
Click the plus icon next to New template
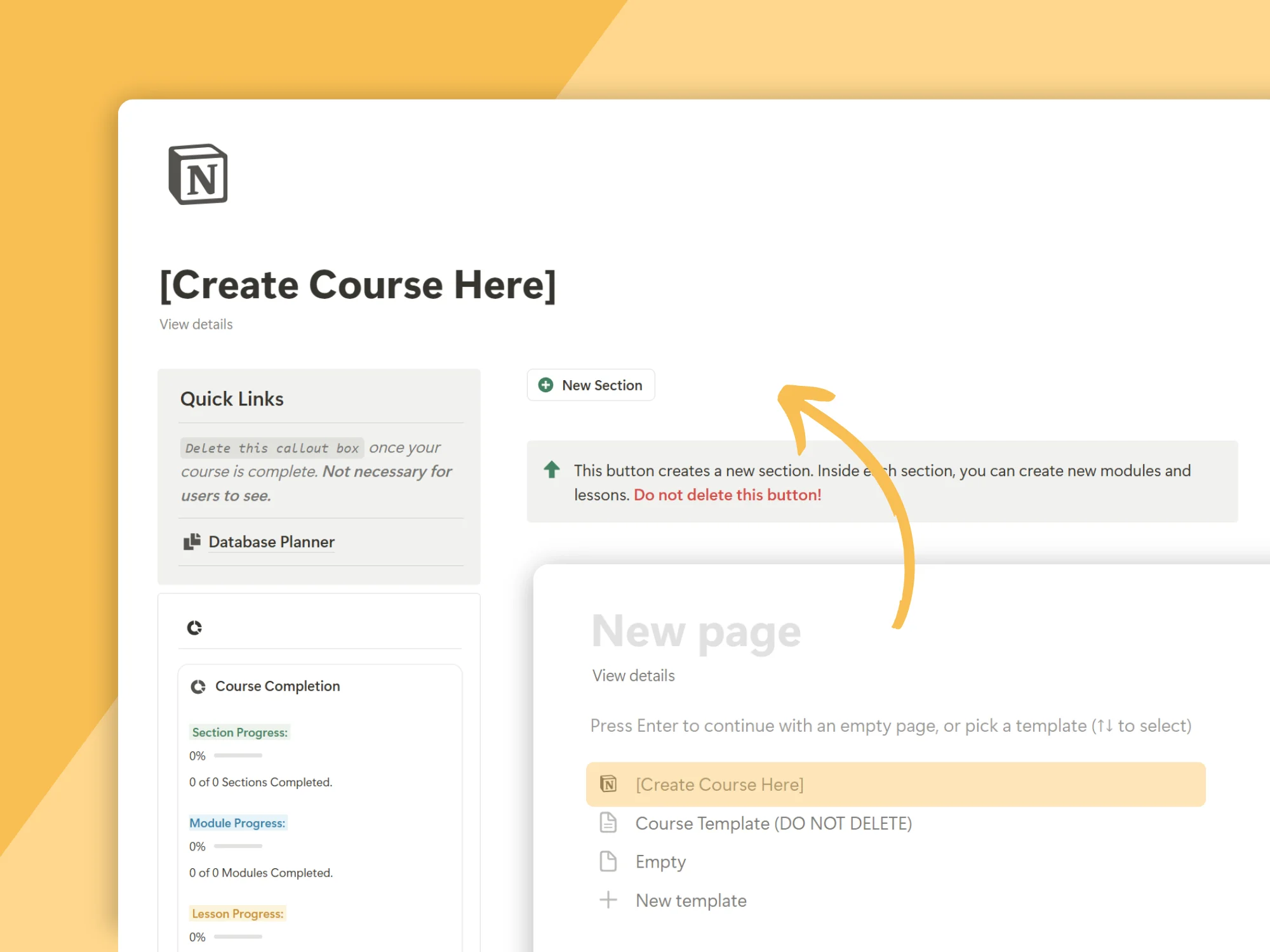coord(608,900)
